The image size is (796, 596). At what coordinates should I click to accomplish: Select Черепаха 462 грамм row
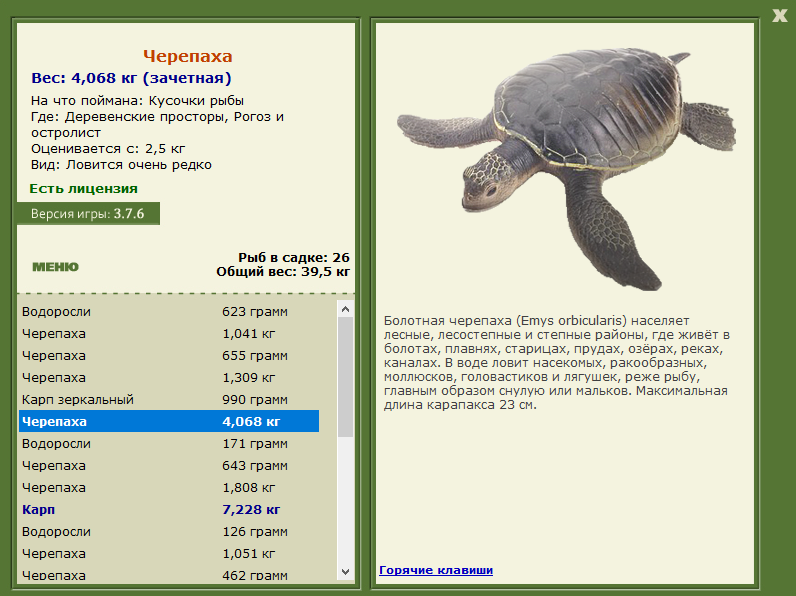[169, 575]
